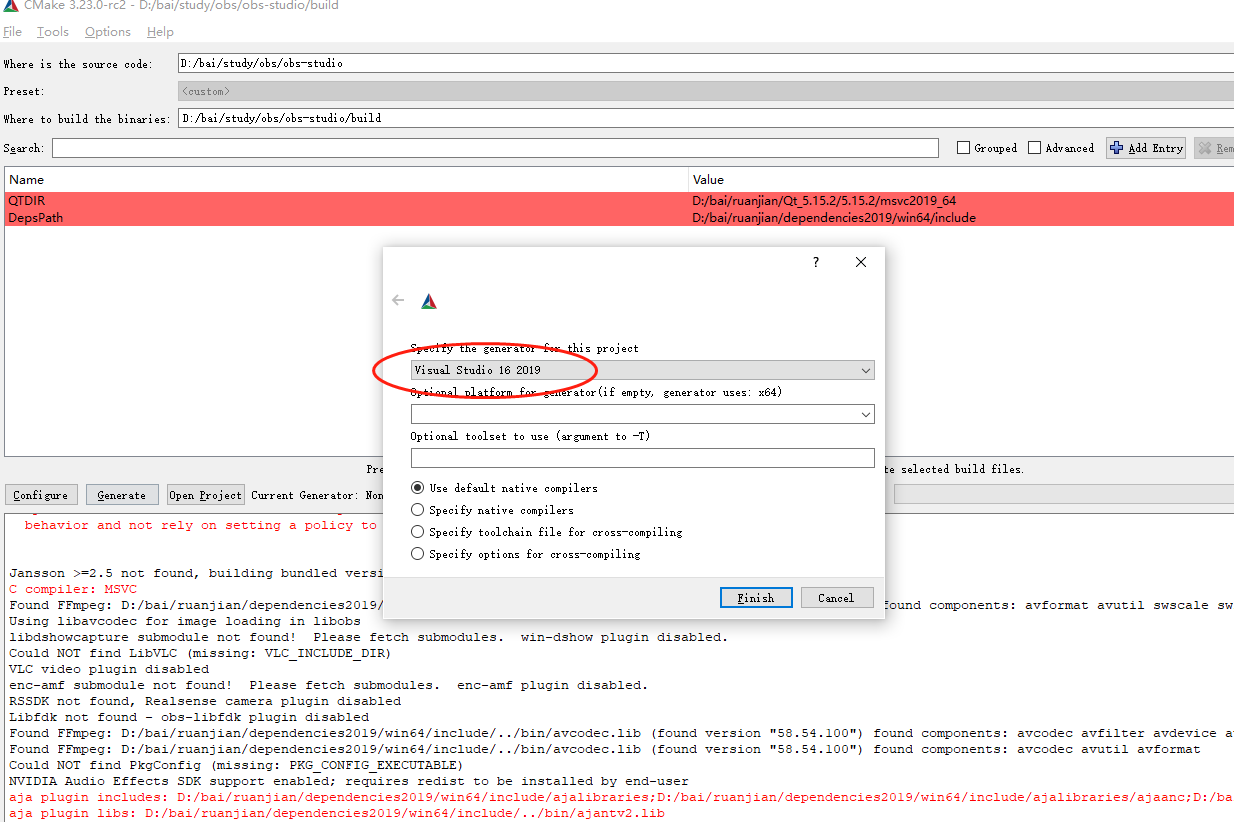The width and height of the screenshot is (1234, 822).
Task: Click the CMake triangle logo in the dialog
Action: click(428, 301)
